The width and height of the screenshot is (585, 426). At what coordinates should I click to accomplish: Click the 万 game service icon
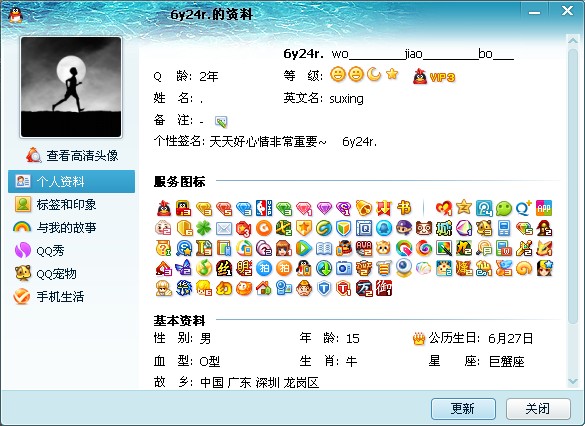coord(364,288)
